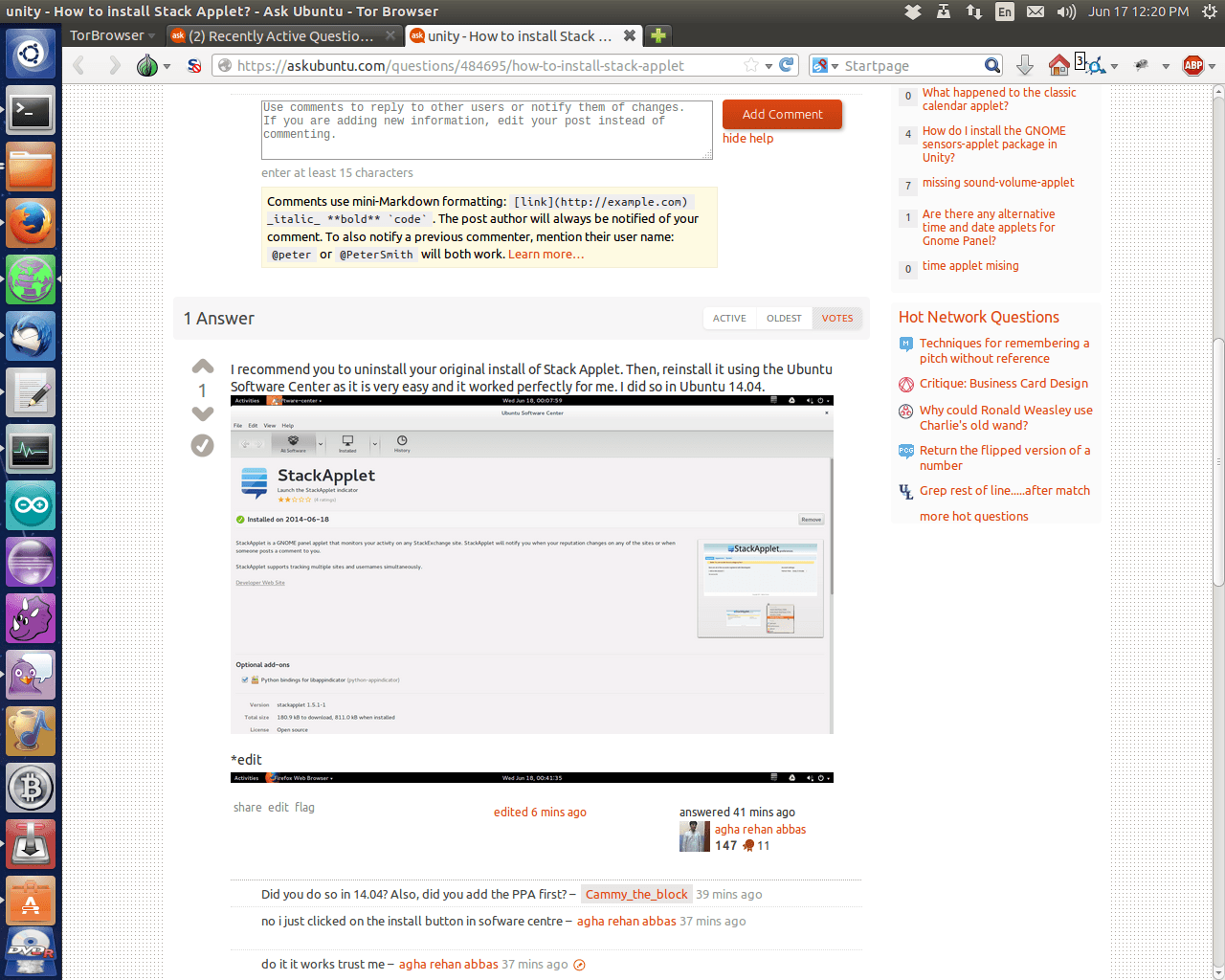Flag the answer
This screenshot has width=1225, height=980.
(304, 807)
